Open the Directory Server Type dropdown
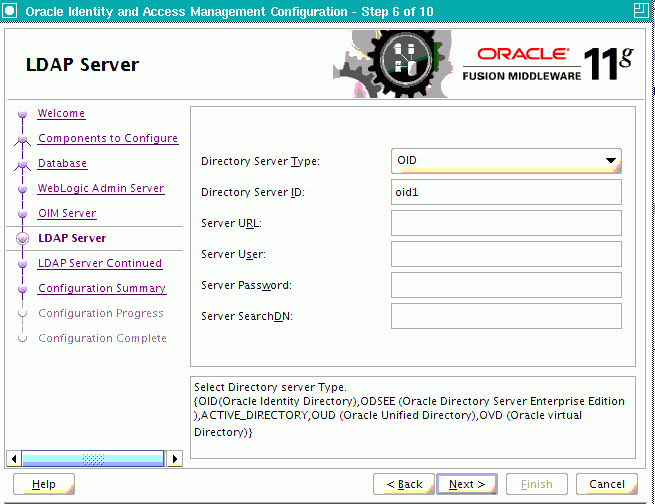Image resolution: width=655 pixels, height=504 pixels. click(506, 161)
